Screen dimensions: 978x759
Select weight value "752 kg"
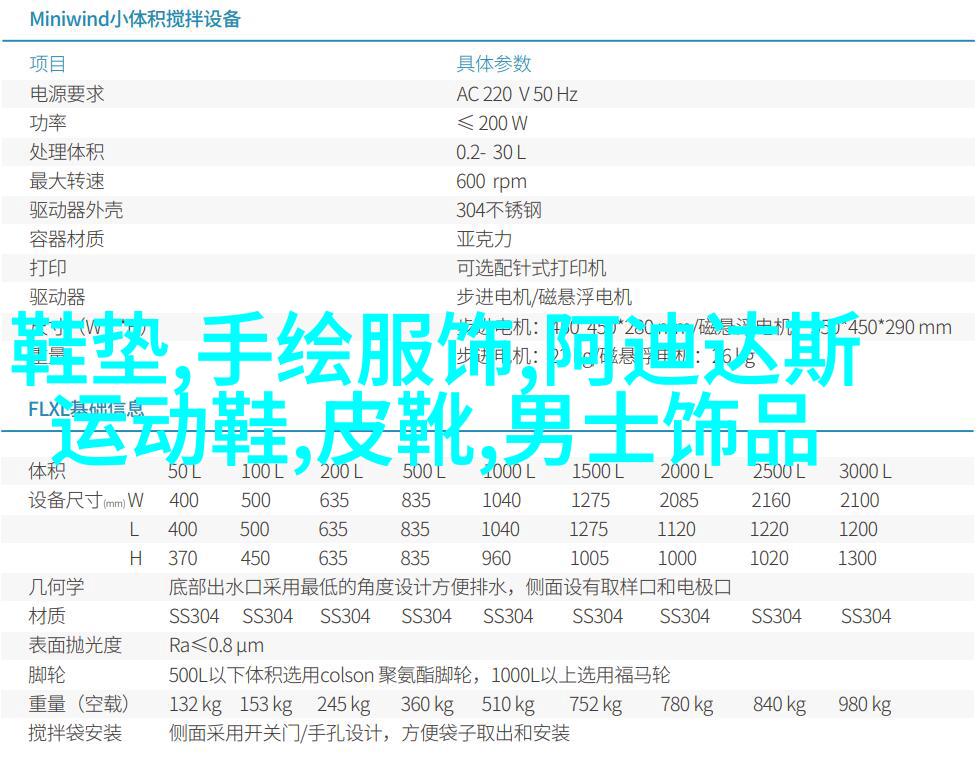(596, 705)
